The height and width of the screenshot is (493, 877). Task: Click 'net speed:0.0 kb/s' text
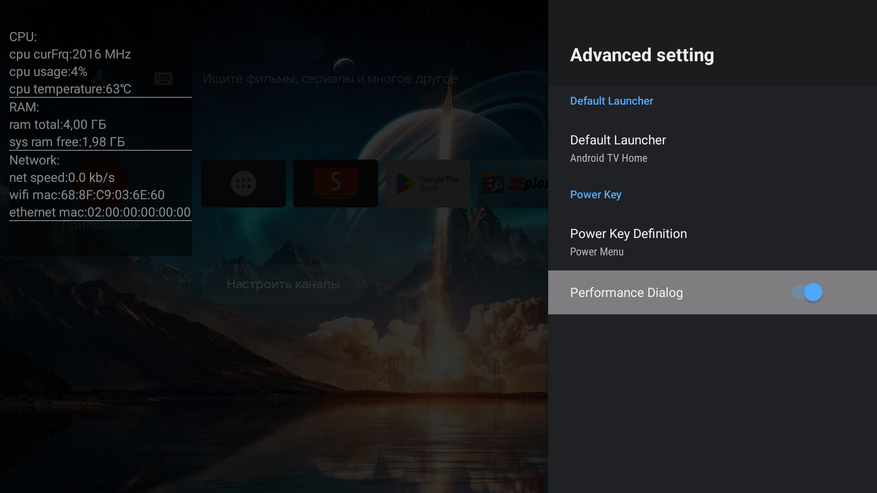(x=62, y=177)
